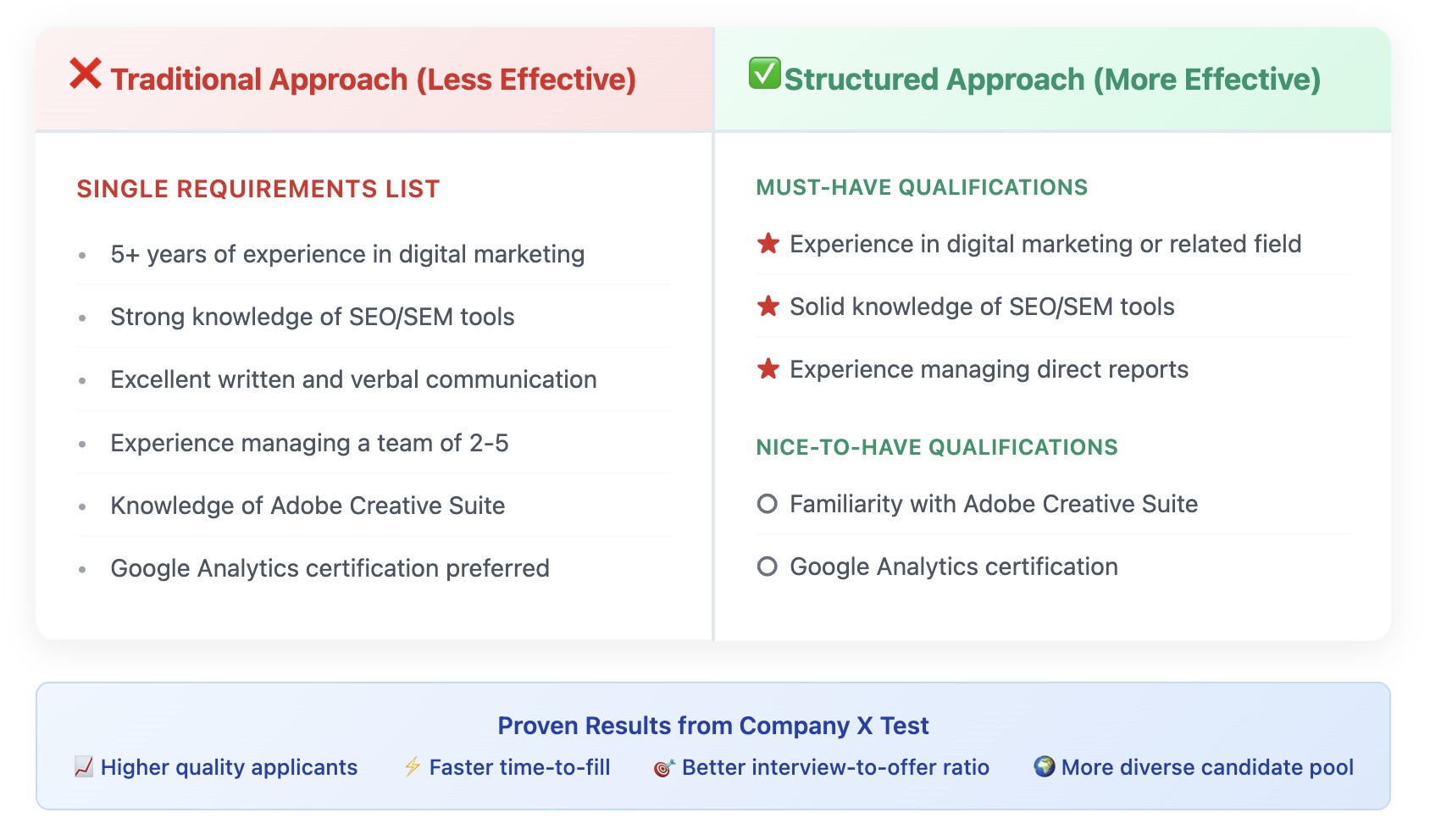
Task: Click the target icon by Better interview-to-offer ratio
Action: 664,767
